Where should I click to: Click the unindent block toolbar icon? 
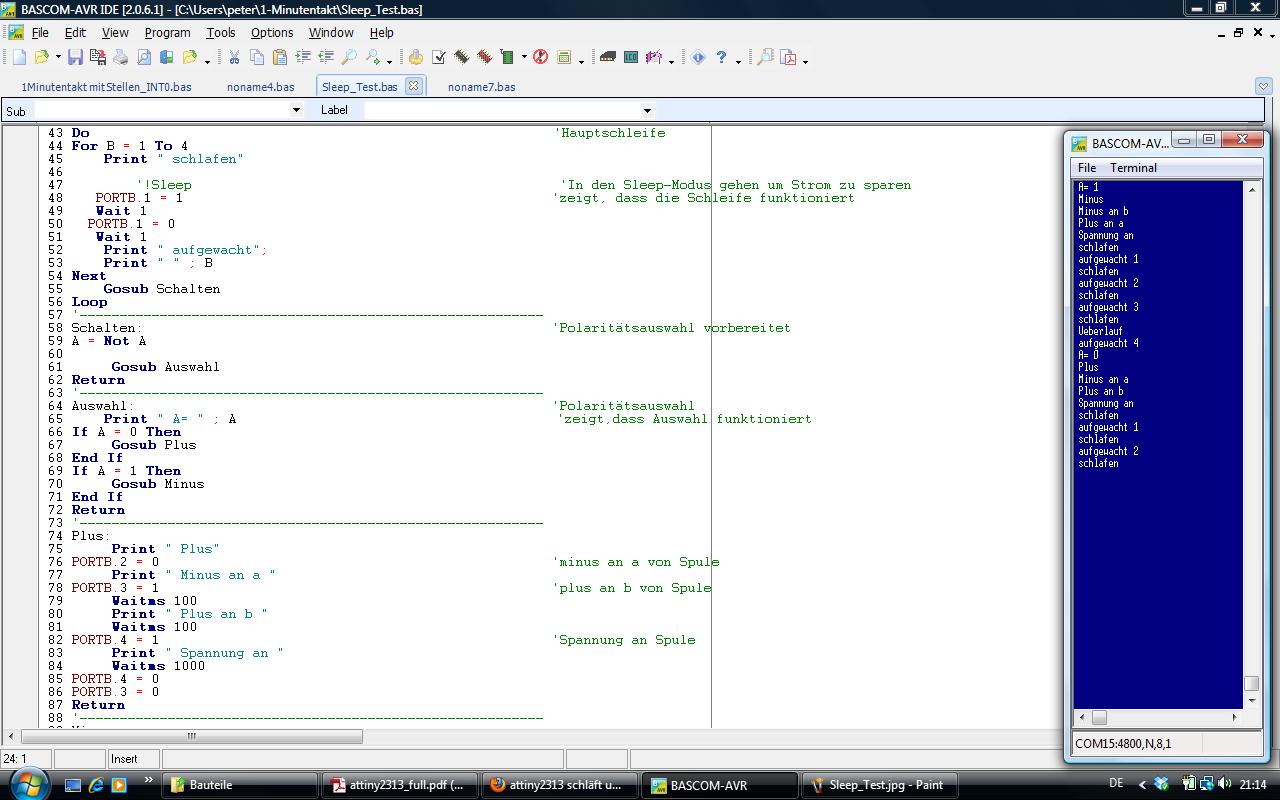[326, 58]
